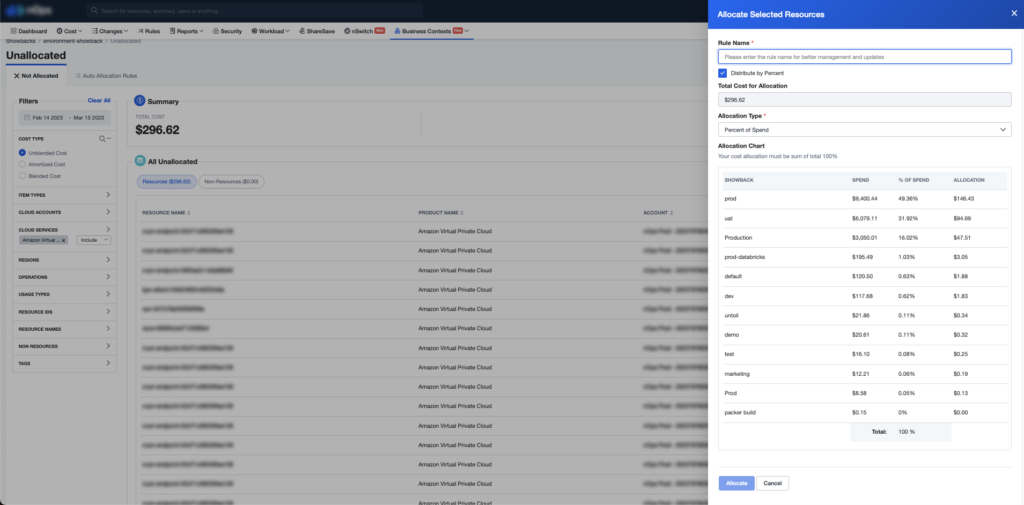Open the nSwitch menu item
The height and width of the screenshot is (505, 1024).
[x=364, y=31]
